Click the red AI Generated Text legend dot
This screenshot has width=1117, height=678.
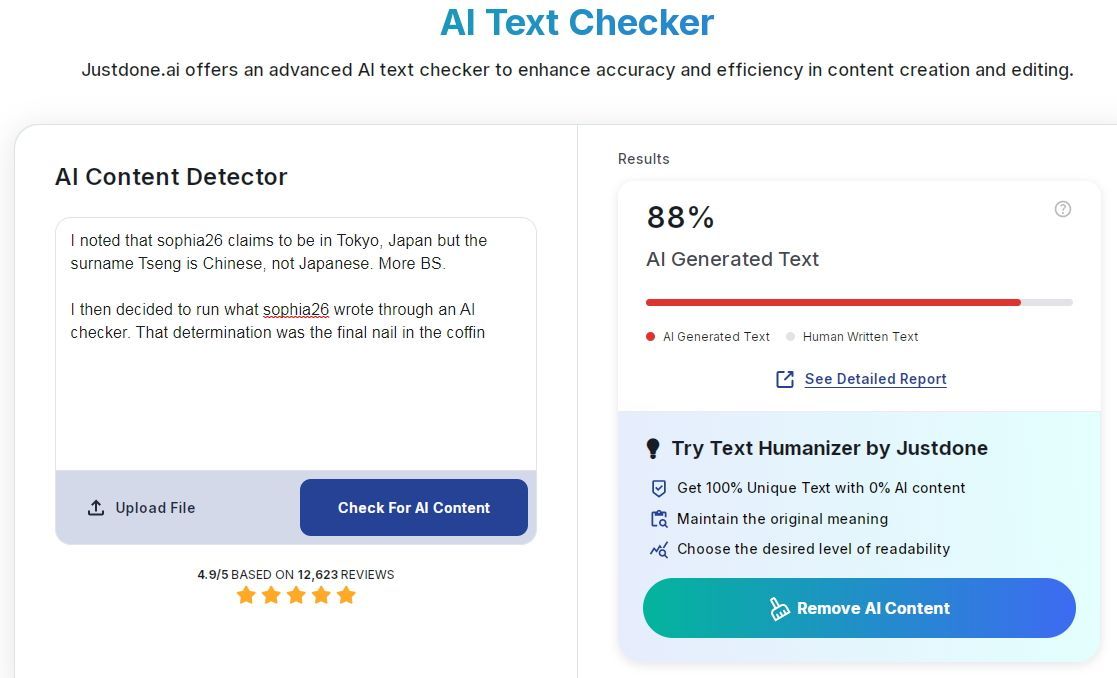[651, 337]
